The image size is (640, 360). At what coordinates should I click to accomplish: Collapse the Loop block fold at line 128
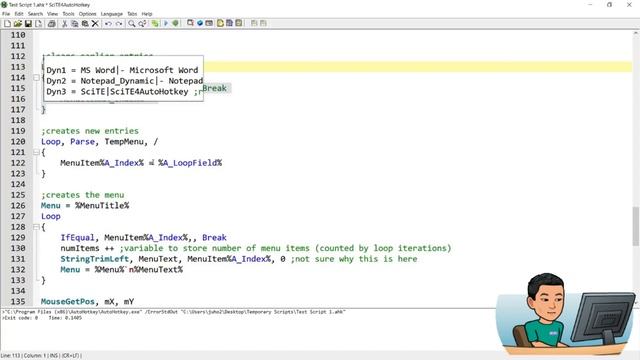click(36, 227)
